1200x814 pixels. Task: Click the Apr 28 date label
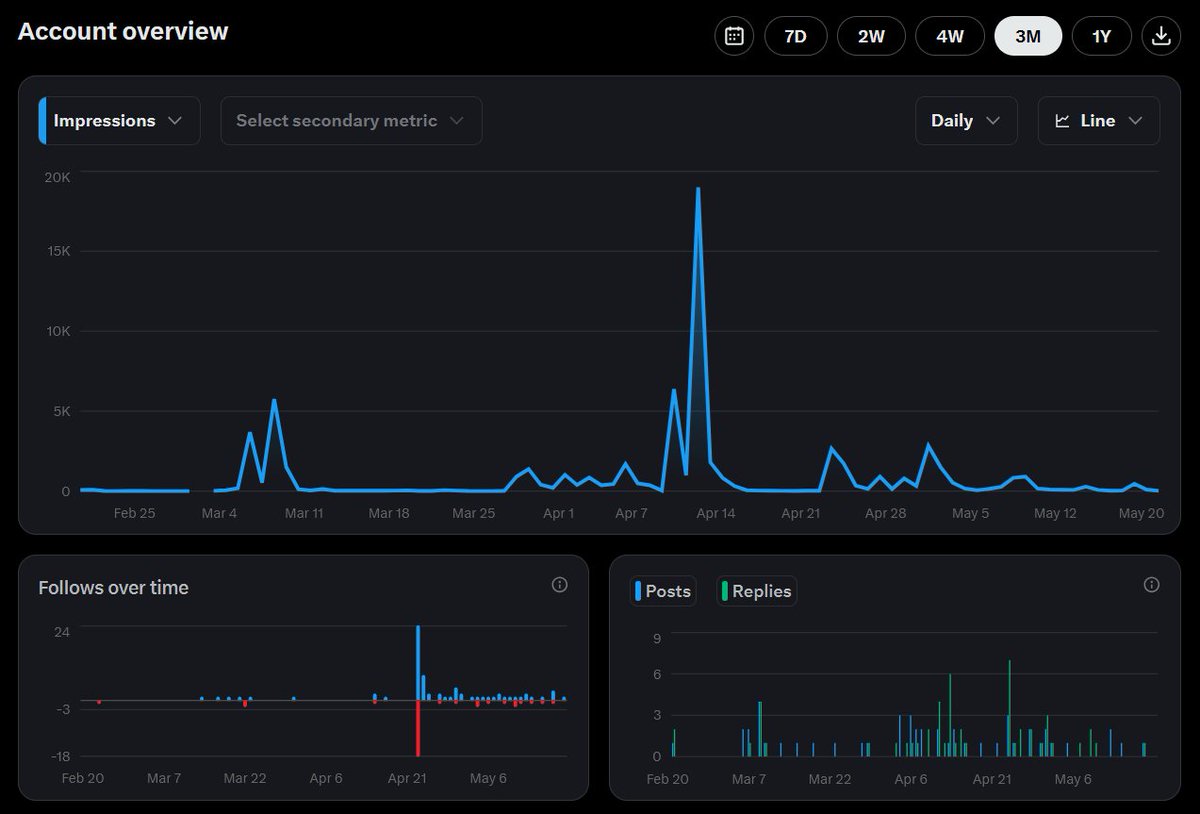[886, 513]
